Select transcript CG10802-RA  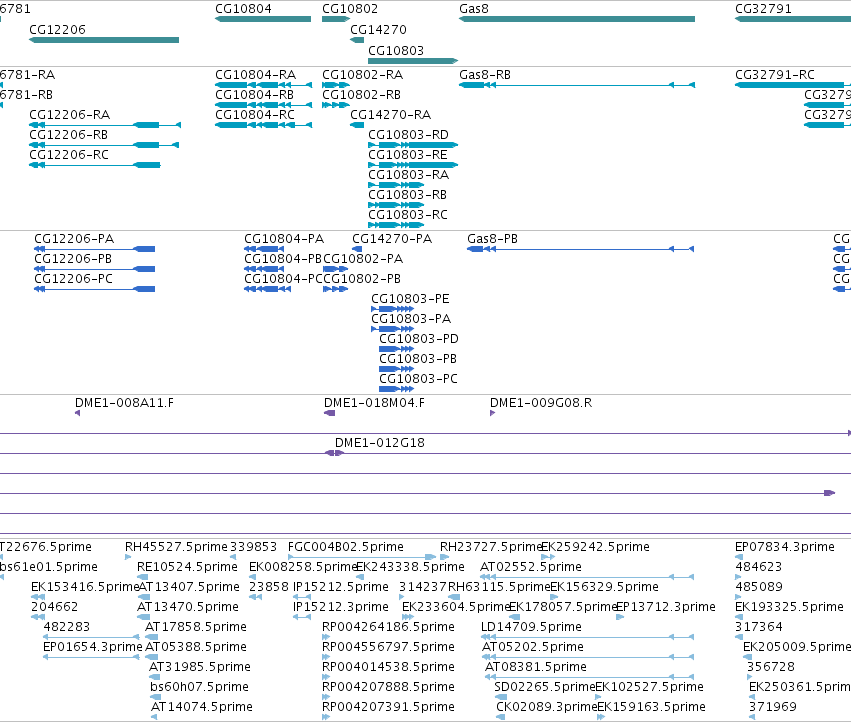pyautogui.click(x=336, y=85)
